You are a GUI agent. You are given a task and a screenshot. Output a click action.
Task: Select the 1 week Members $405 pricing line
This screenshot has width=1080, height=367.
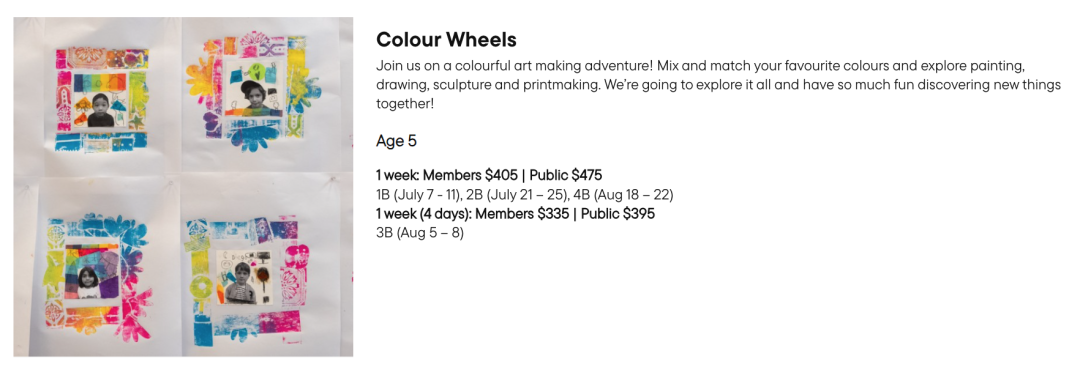(489, 175)
